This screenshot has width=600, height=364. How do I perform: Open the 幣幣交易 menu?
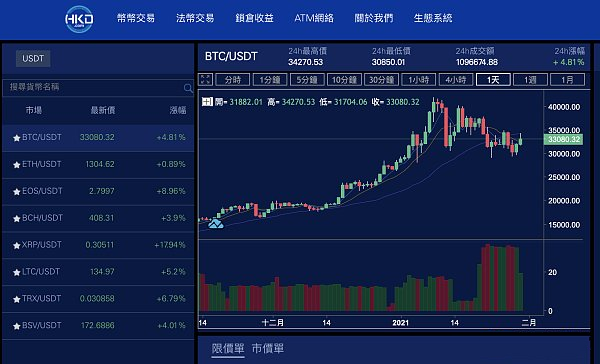[x=136, y=18]
